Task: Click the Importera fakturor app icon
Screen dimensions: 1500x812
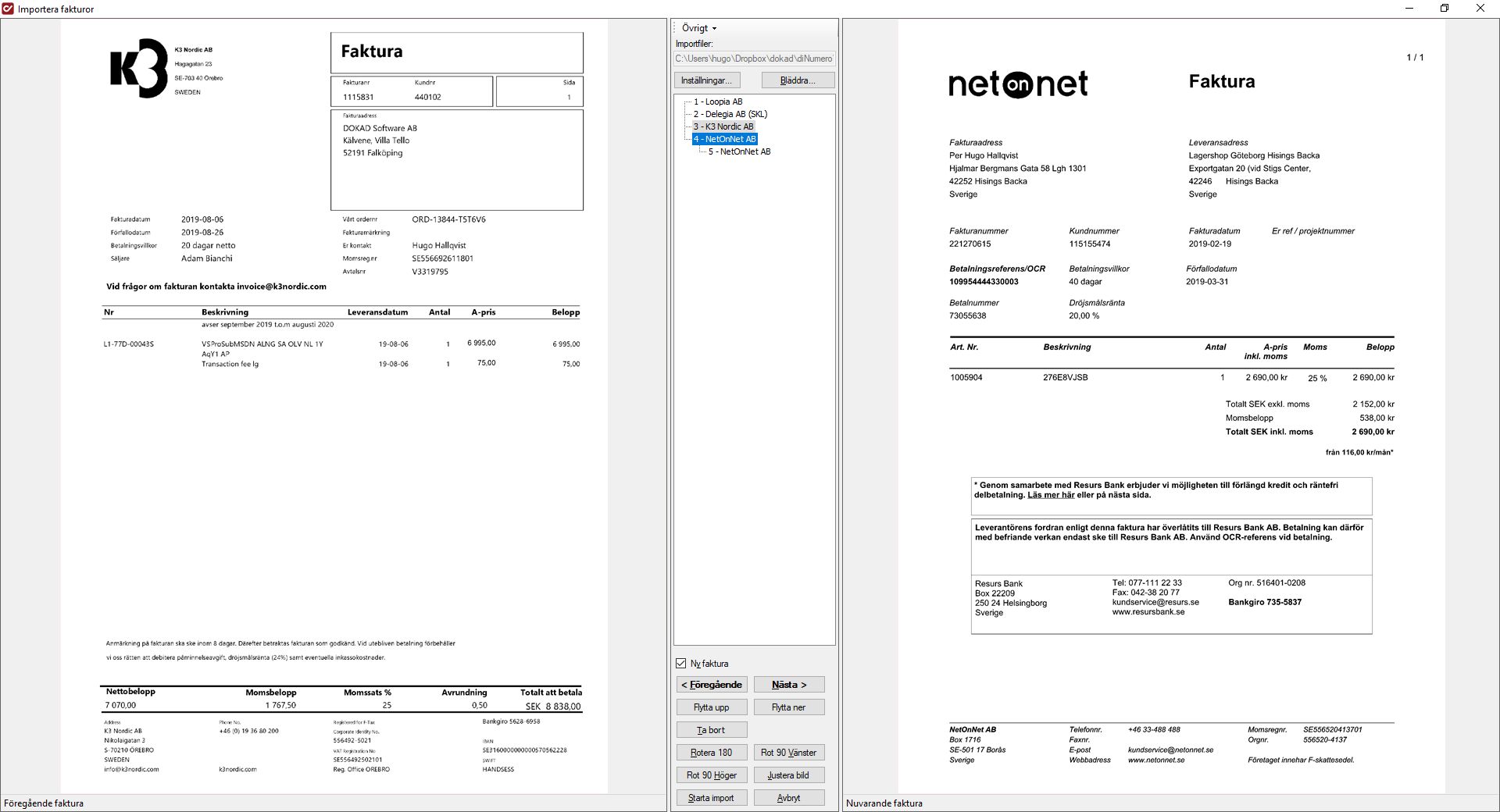Action: pos(9,9)
